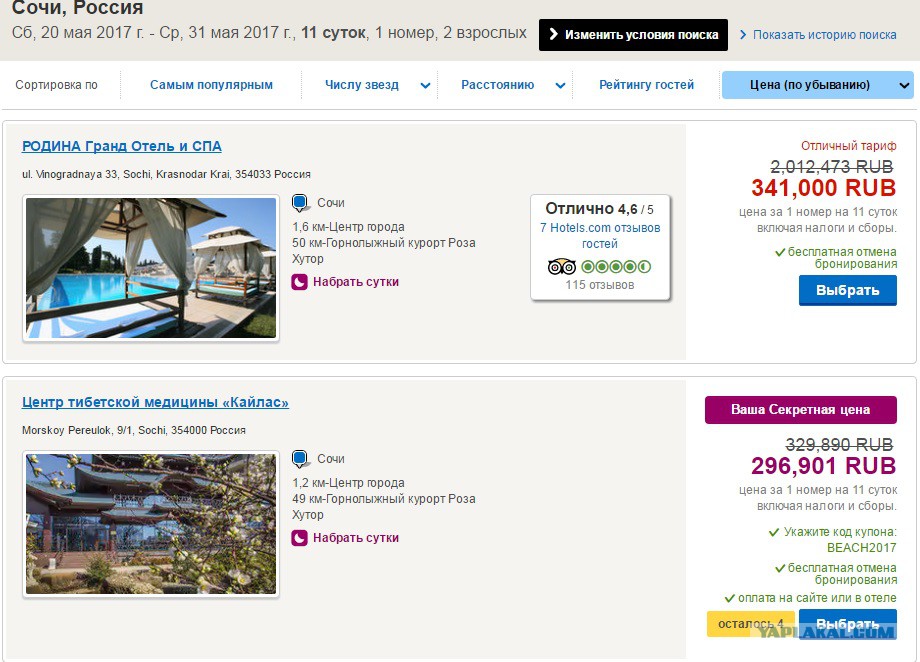
Task: Click the 341,000 RUB price
Action: [823, 188]
